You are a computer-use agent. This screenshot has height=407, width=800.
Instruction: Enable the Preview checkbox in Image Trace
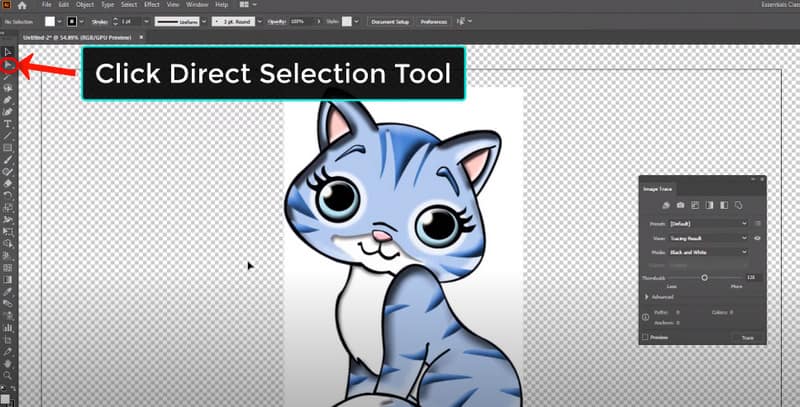[645, 337]
